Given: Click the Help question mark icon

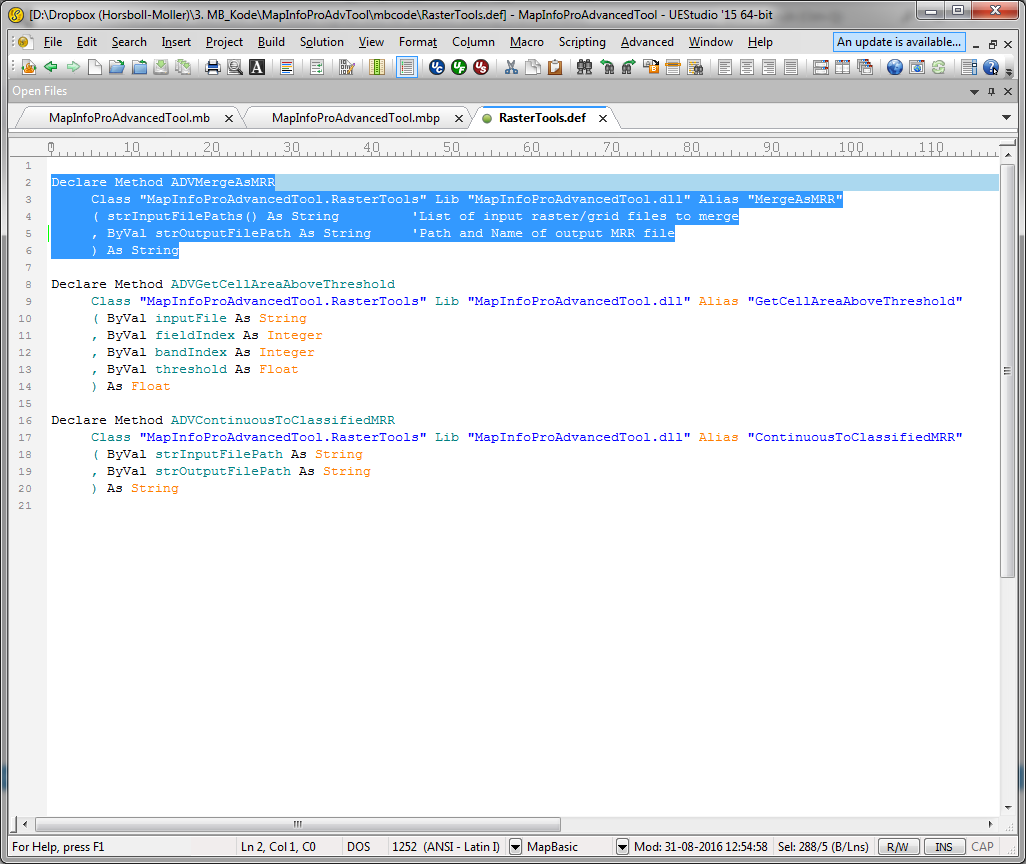Looking at the screenshot, I should [991, 67].
